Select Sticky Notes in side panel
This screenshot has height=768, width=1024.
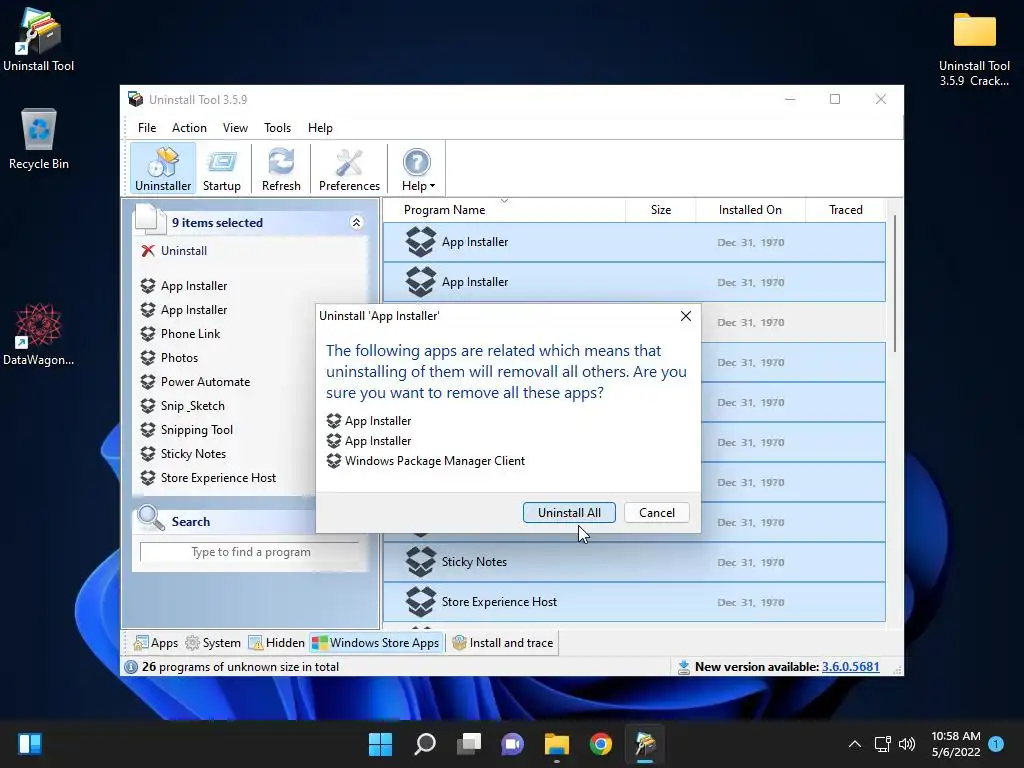pyautogui.click(x=193, y=454)
